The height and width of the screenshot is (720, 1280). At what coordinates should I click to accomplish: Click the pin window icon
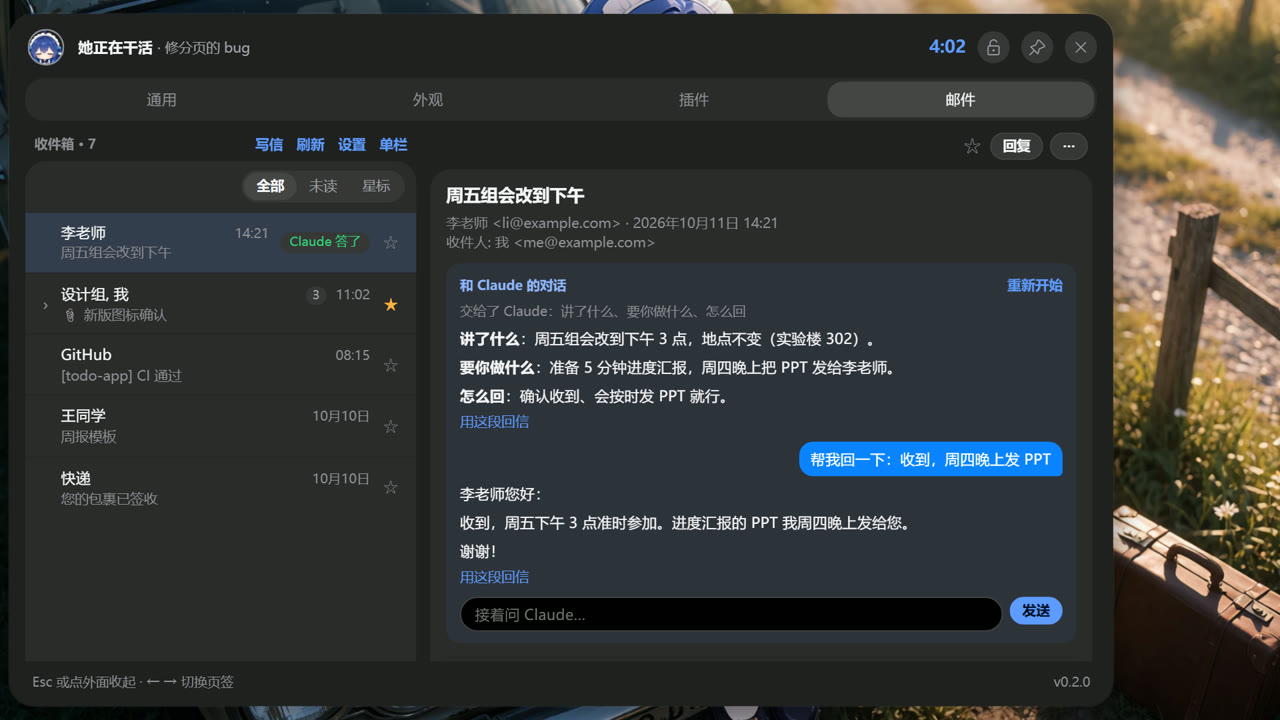tap(1037, 47)
